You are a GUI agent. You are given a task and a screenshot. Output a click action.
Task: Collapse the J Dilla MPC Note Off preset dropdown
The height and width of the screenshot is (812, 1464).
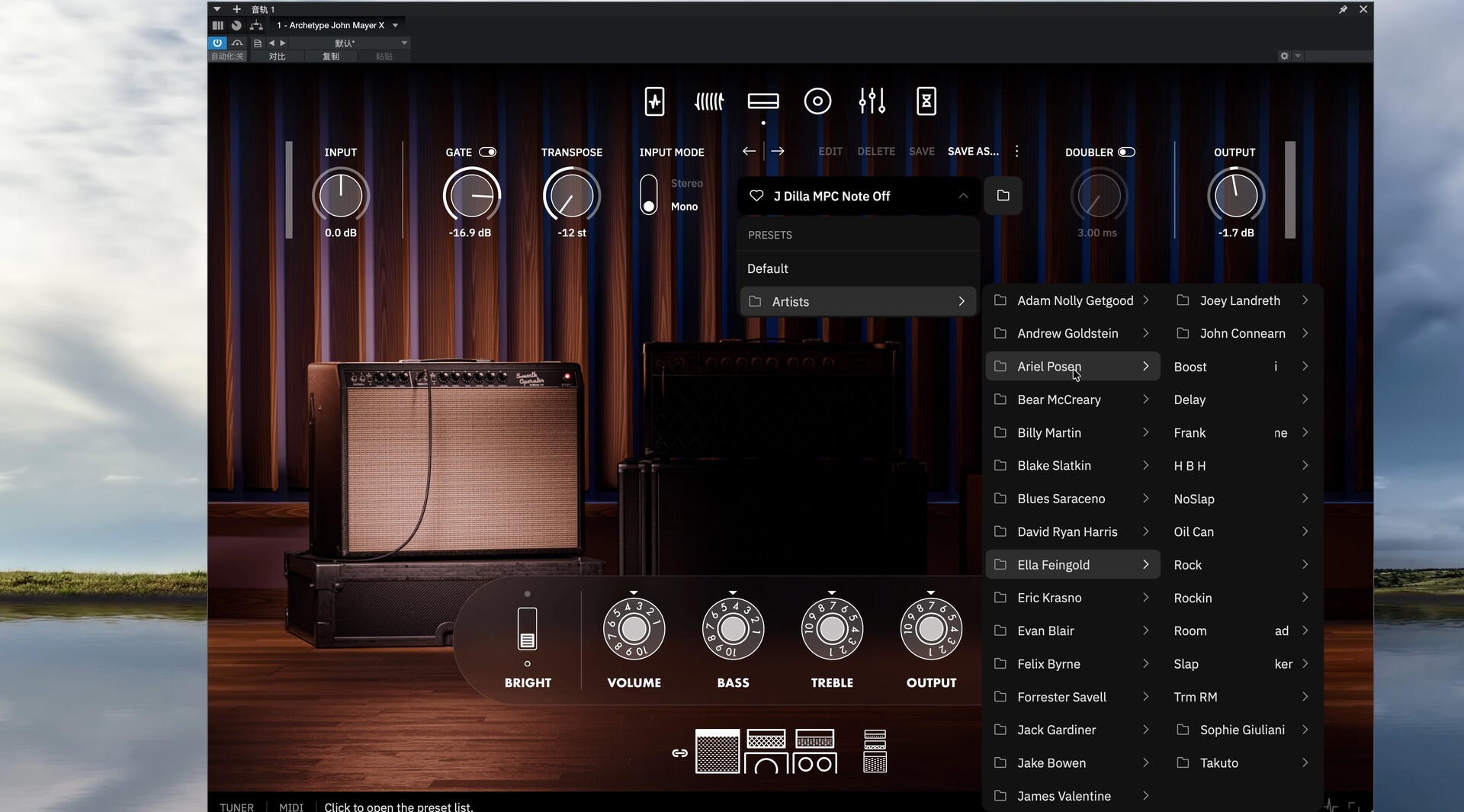963,196
